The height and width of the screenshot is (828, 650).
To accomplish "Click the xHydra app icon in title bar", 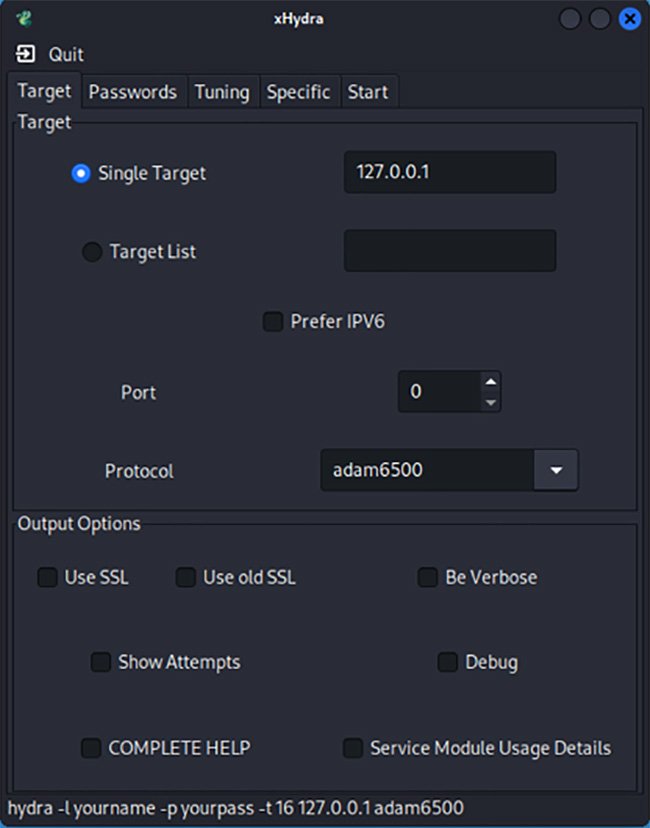I will tap(24, 18).
